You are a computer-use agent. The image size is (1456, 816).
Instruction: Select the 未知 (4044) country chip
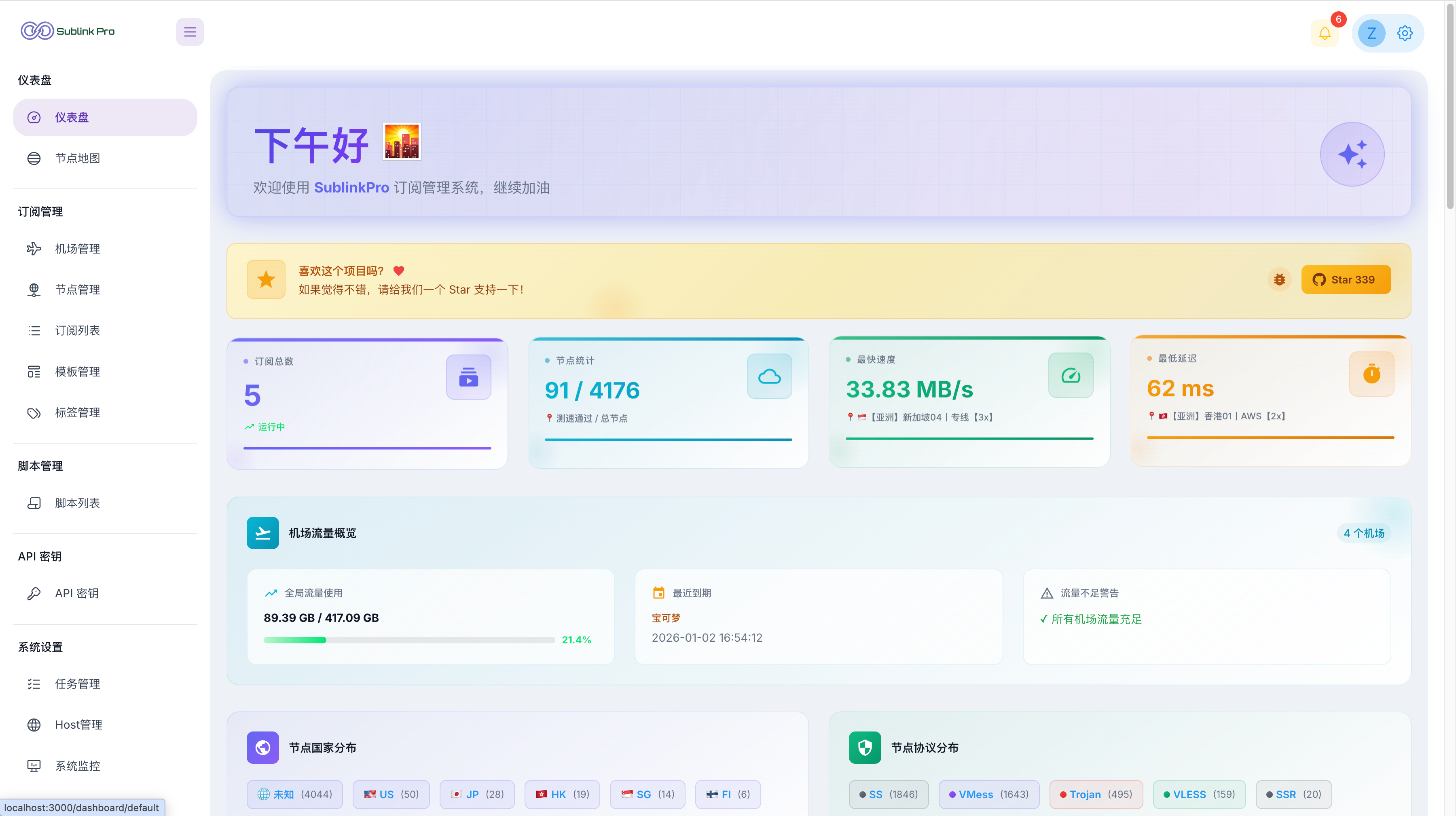point(294,794)
